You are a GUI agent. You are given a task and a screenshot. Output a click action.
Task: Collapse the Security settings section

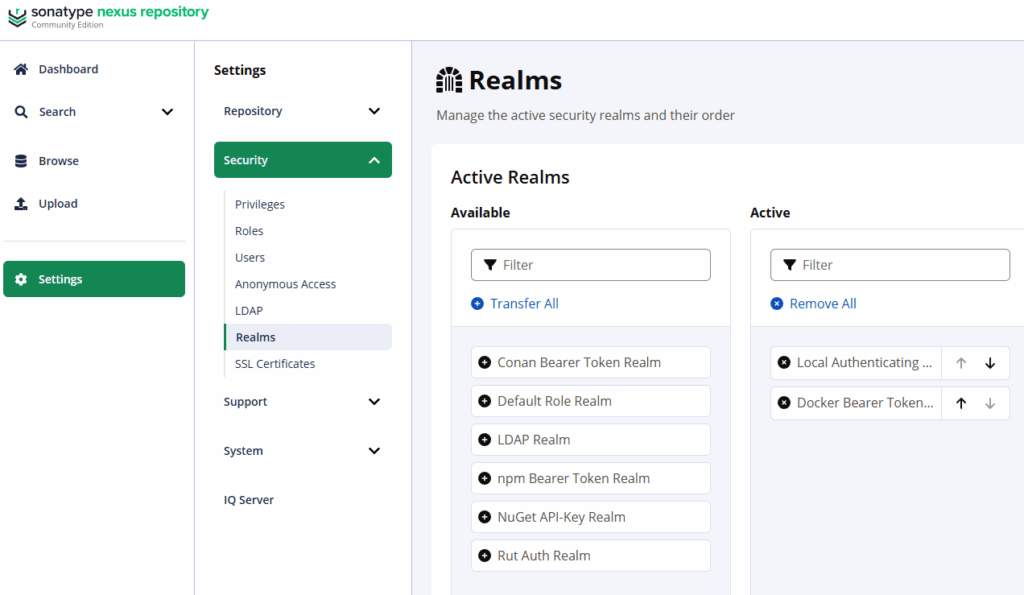pyautogui.click(x=374, y=160)
